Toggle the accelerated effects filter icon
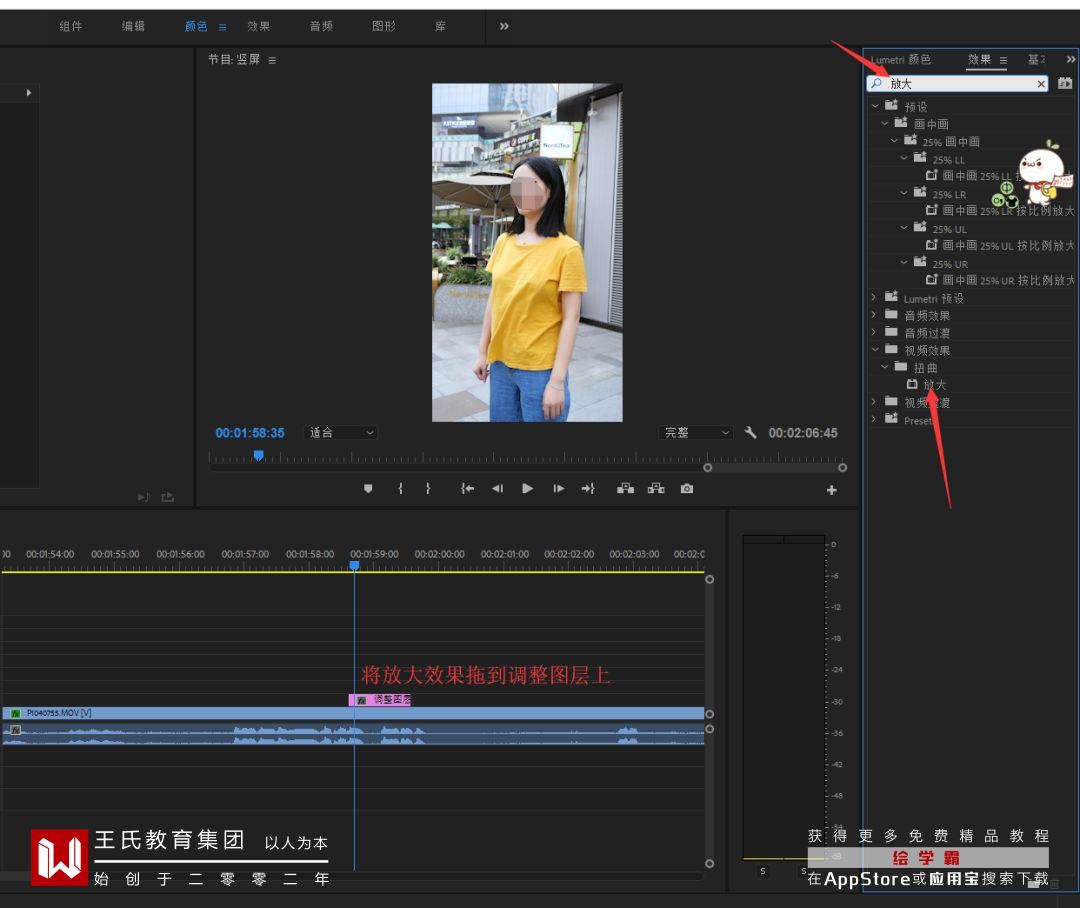 (x=1065, y=84)
